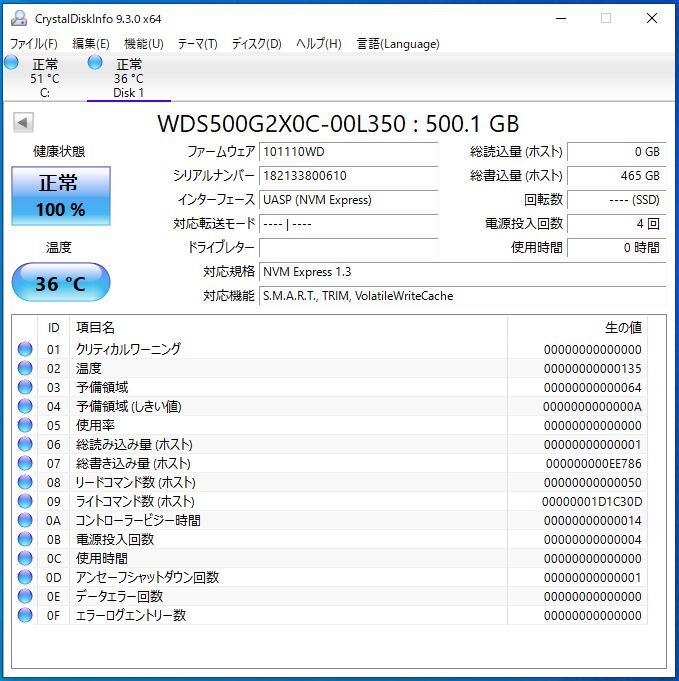Viewport: 679px width, 681px height.
Task: Click the status orb for row 03 予備領域
Action: (25, 387)
